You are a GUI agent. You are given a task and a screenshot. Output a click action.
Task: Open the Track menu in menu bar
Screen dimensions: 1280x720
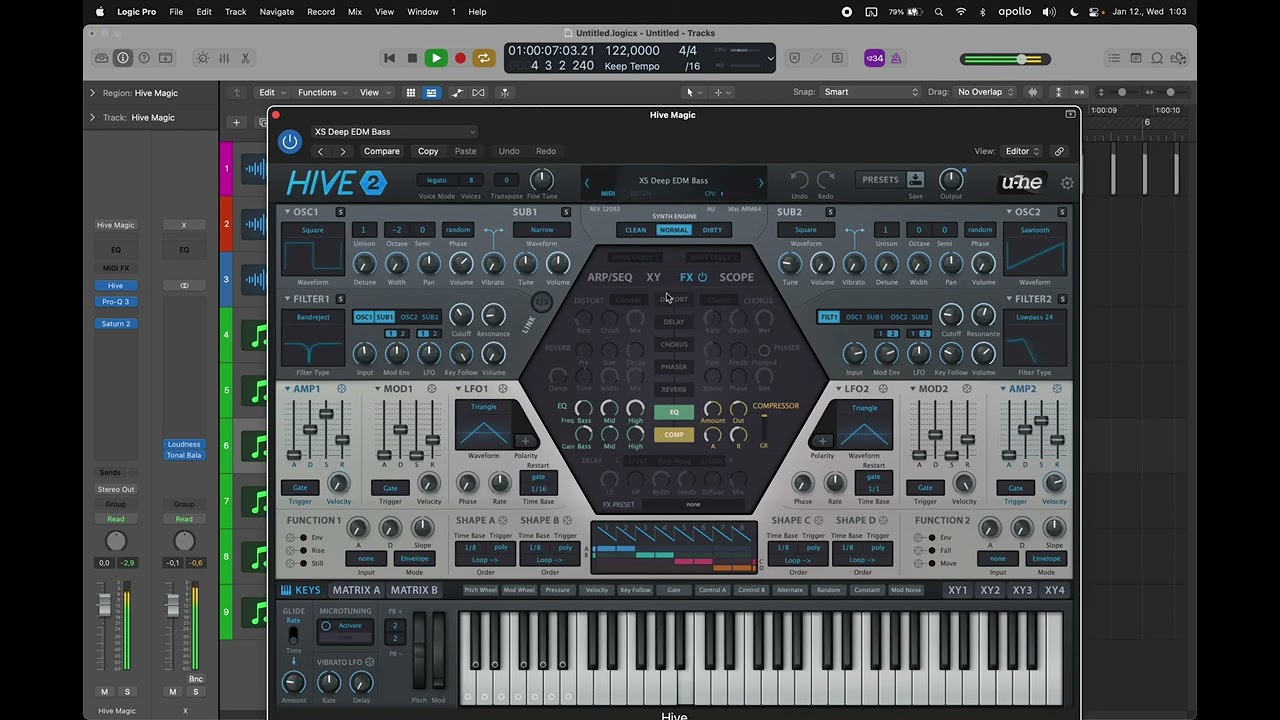[x=235, y=12]
